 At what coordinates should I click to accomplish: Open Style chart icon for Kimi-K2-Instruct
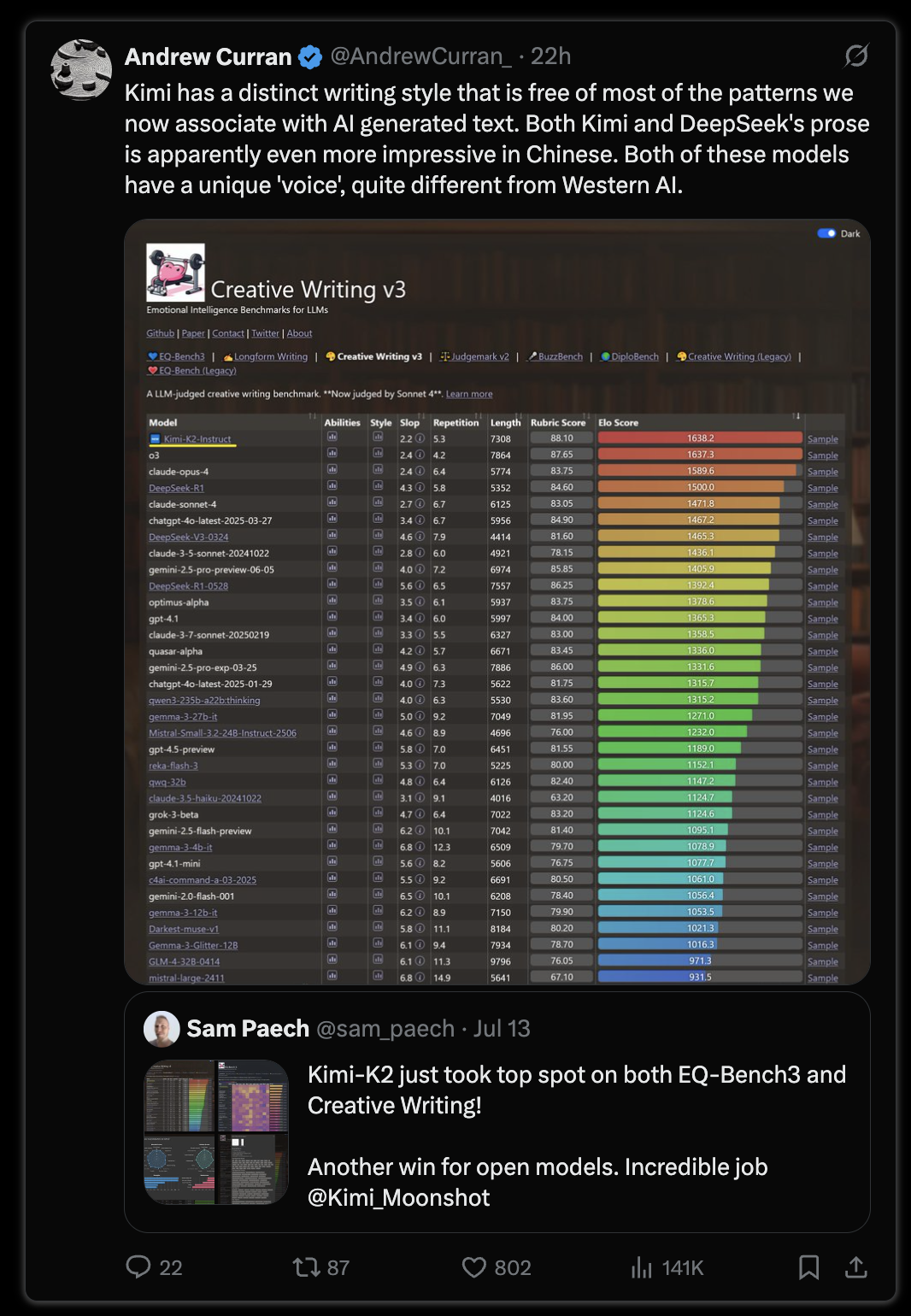coord(378,438)
